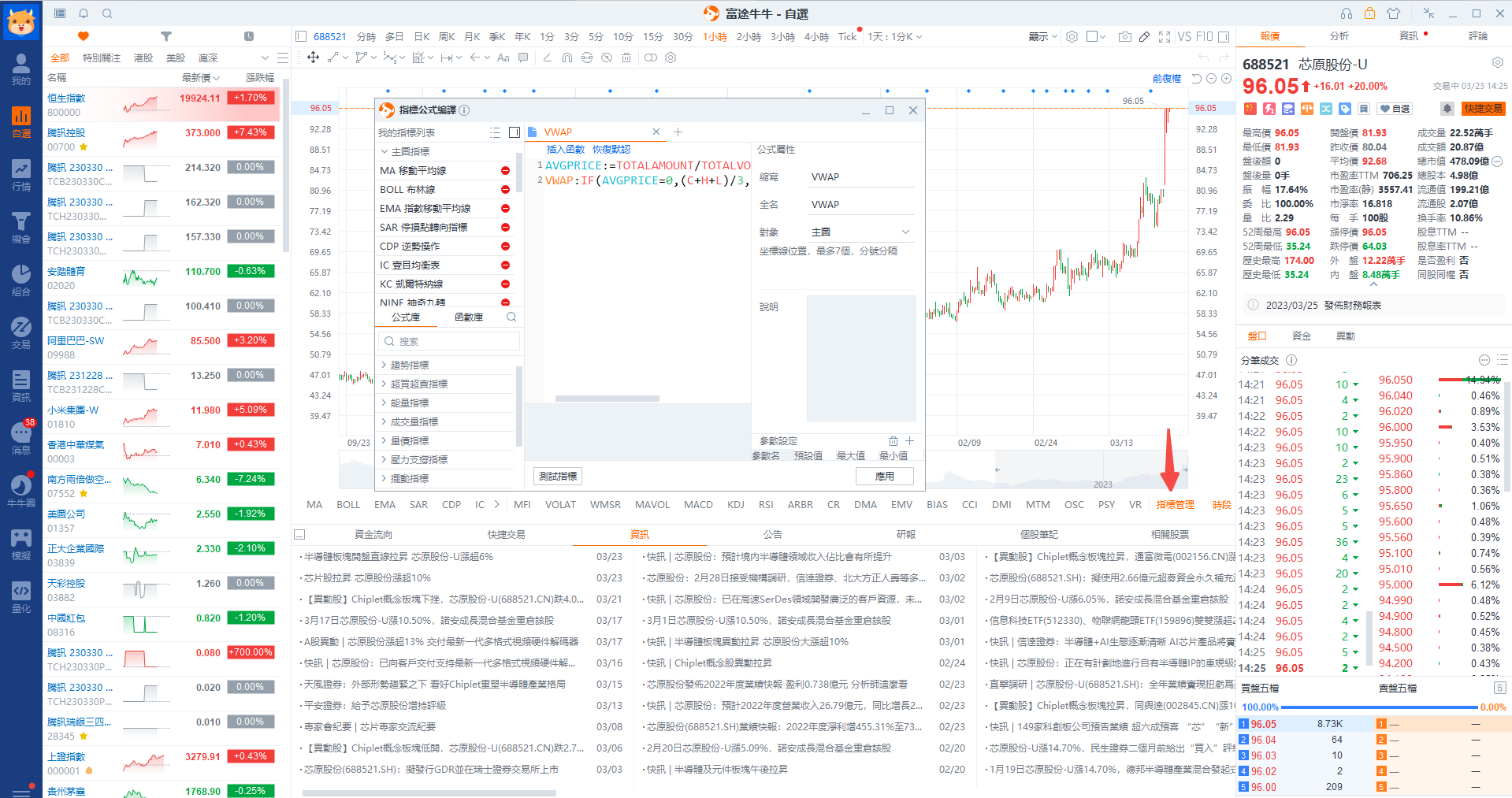1512x798 pixels.
Task: Remove SAR 停損點轉向指標 indicator
Action: coord(505,227)
